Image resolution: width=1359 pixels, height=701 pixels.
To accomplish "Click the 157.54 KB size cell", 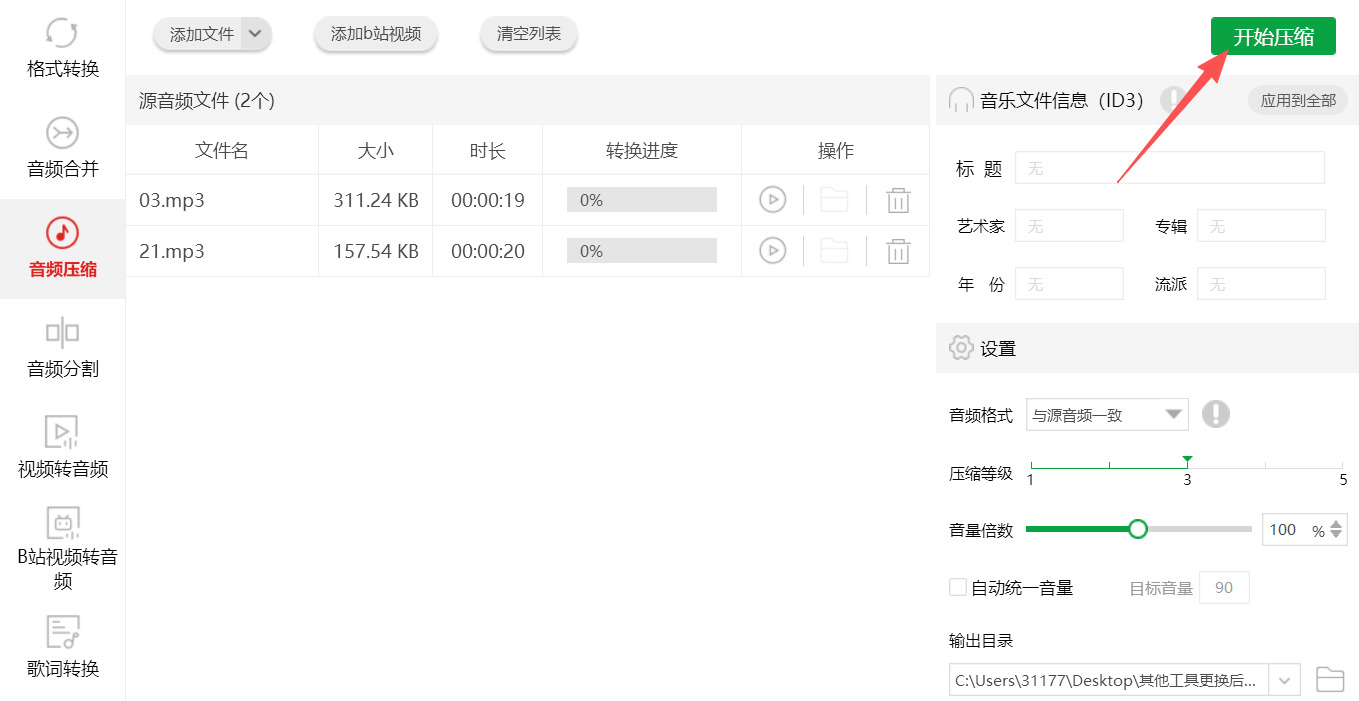I will (x=376, y=251).
